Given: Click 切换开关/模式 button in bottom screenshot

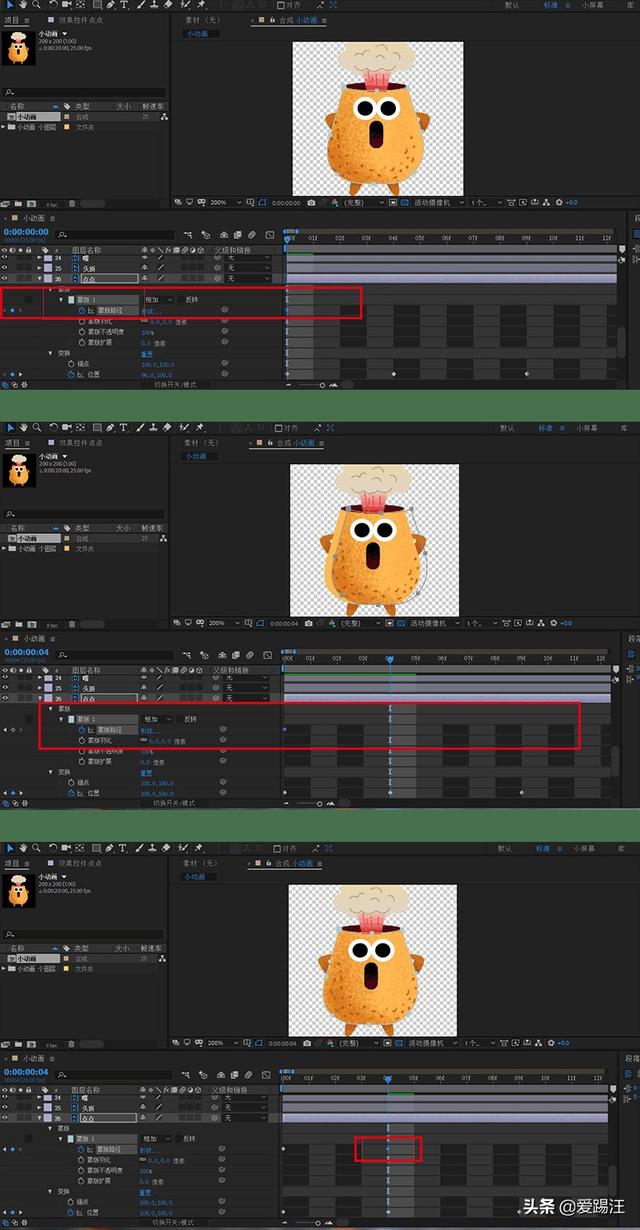Looking at the screenshot, I should point(175,1223).
